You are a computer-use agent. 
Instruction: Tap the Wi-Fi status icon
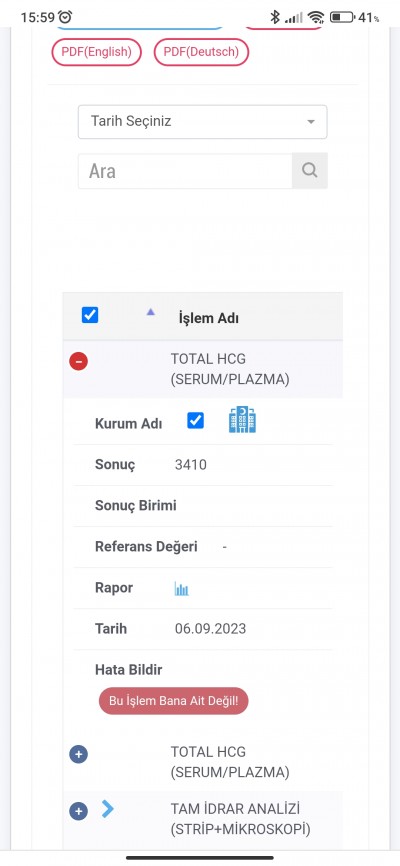316,17
